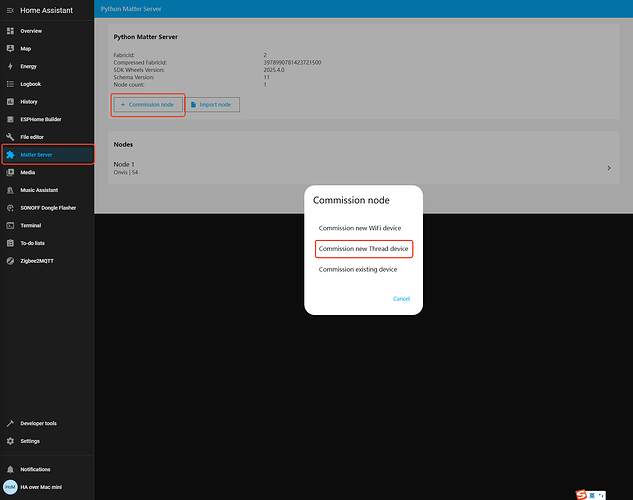Open the Music Assistant icon
633x500 pixels.
point(10,190)
